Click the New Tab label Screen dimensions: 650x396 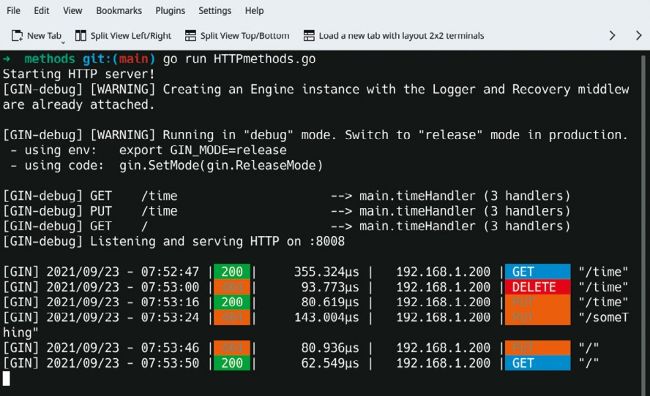pyautogui.click(x=44, y=36)
